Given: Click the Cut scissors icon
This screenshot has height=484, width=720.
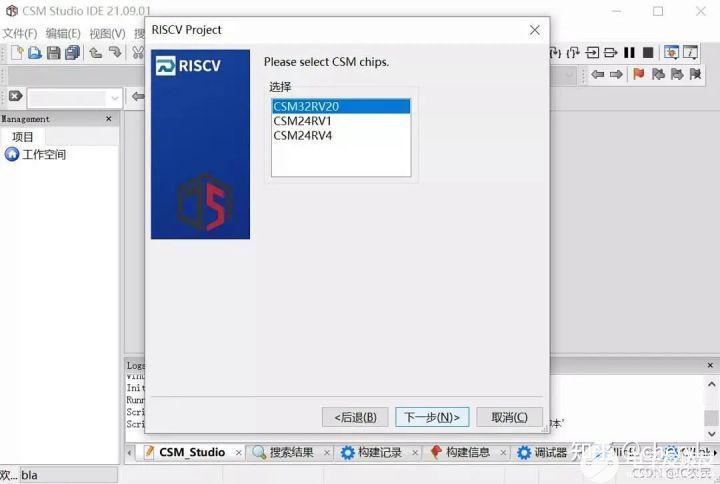Looking at the screenshot, I should pyautogui.click(x=137, y=53).
